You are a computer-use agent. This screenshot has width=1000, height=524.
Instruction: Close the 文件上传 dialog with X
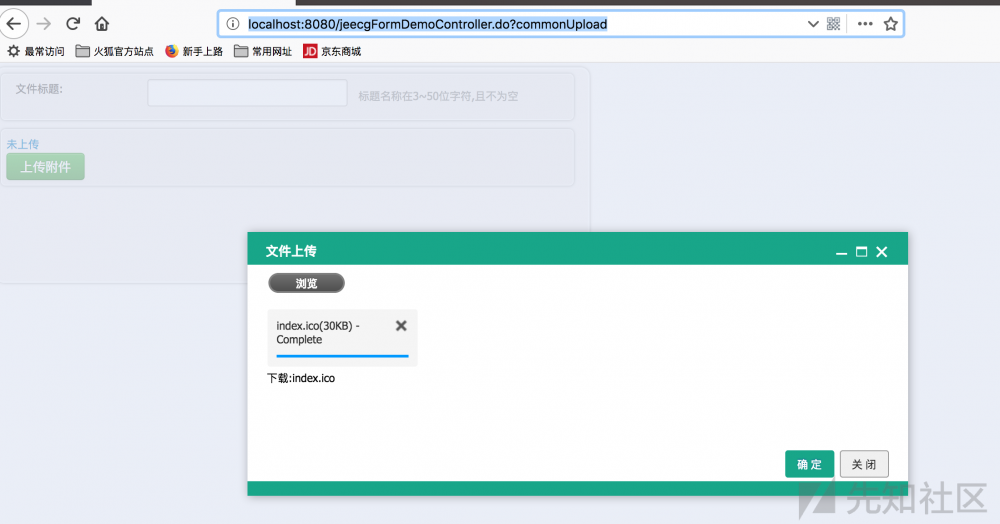tap(881, 252)
